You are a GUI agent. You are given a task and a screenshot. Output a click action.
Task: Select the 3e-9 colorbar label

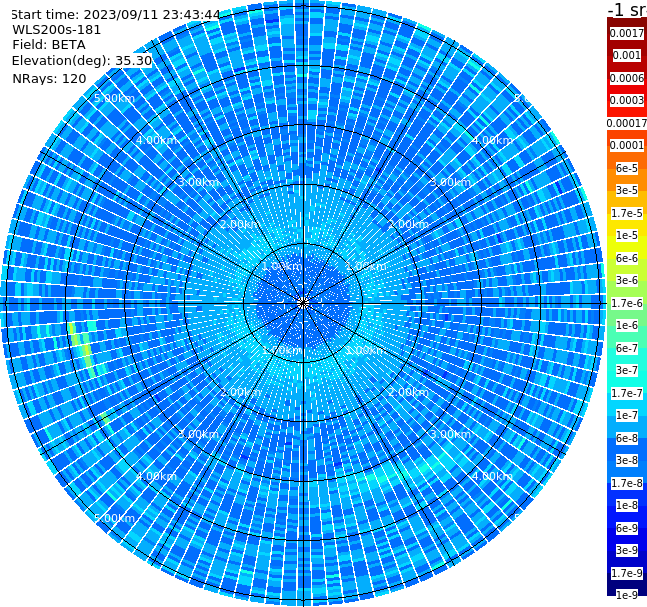point(627,550)
